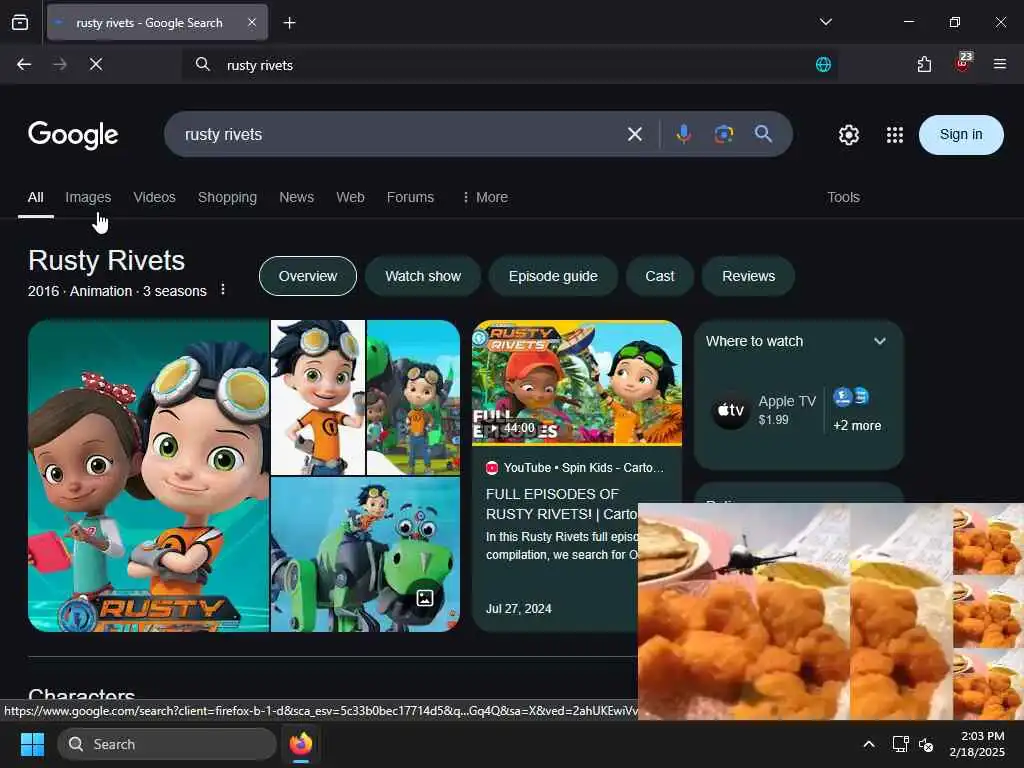Viewport: 1024px width, 768px height.
Task: Select the Reviews chip
Action: tap(748, 276)
